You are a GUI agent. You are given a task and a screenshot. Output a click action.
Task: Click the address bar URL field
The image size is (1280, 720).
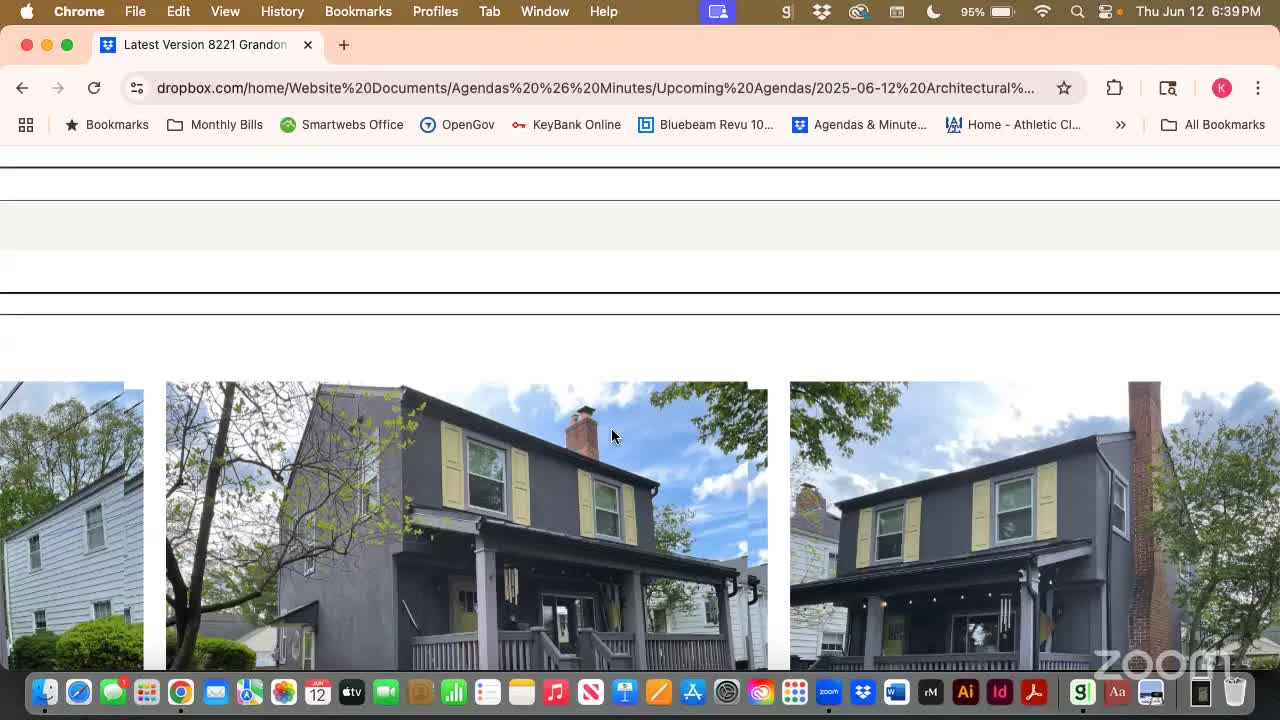click(x=595, y=88)
